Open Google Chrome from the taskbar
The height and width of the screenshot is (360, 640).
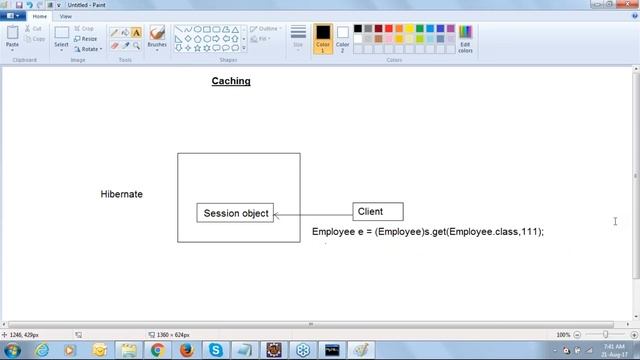click(158, 350)
